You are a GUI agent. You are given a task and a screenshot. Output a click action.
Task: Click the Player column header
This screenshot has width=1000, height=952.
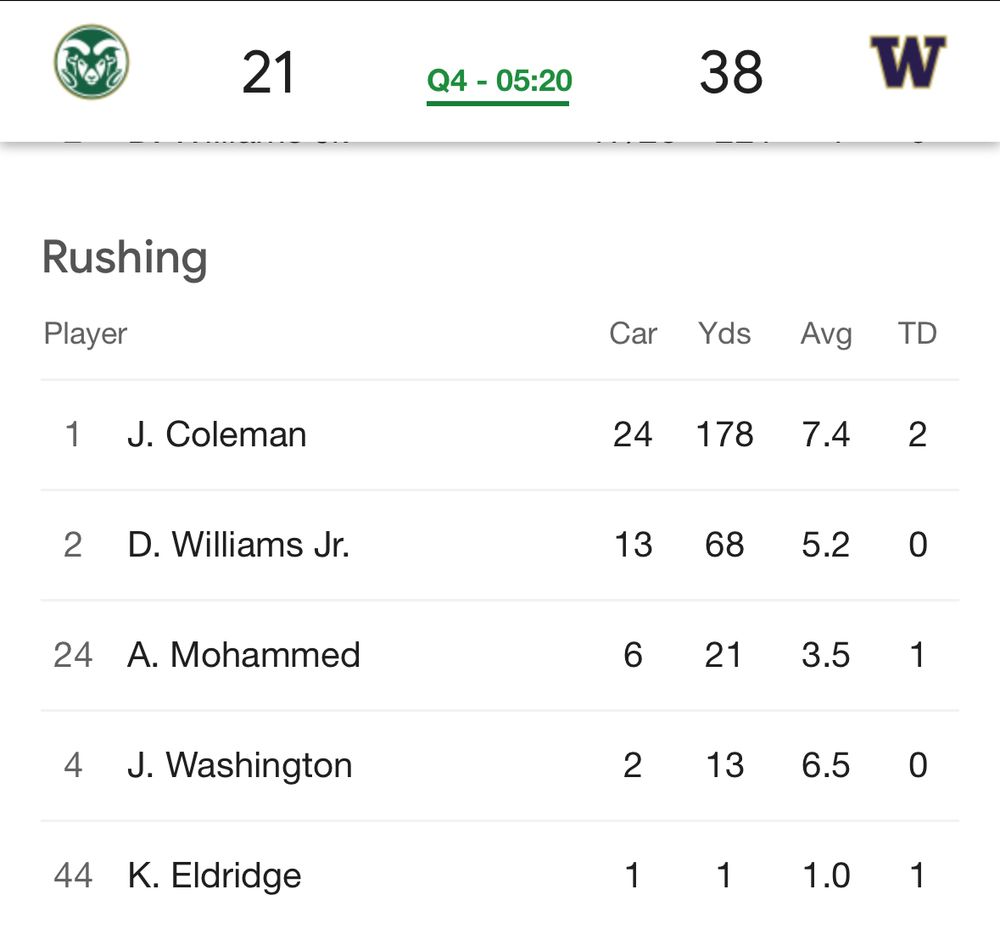click(x=85, y=335)
